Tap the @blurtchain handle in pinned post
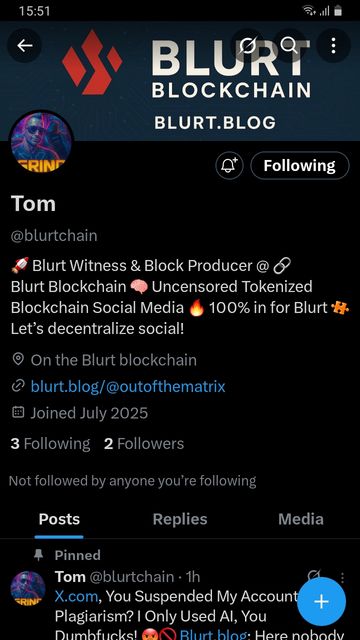360x640 pixels. [x=131, y=577]
